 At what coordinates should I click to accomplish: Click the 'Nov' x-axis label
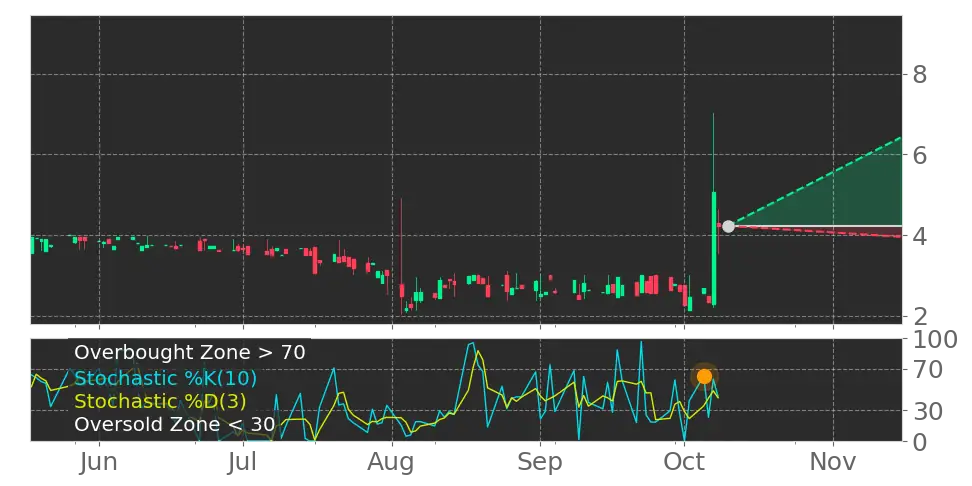[833, 462]
